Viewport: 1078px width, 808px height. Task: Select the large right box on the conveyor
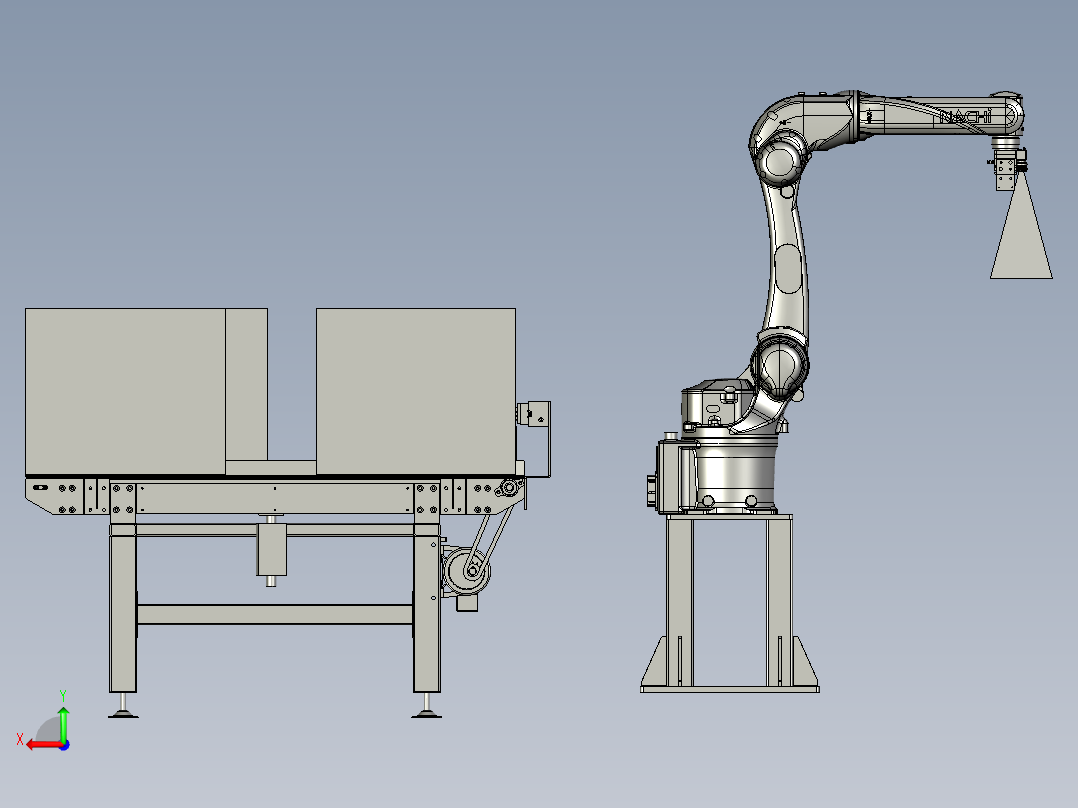[416, 391]
